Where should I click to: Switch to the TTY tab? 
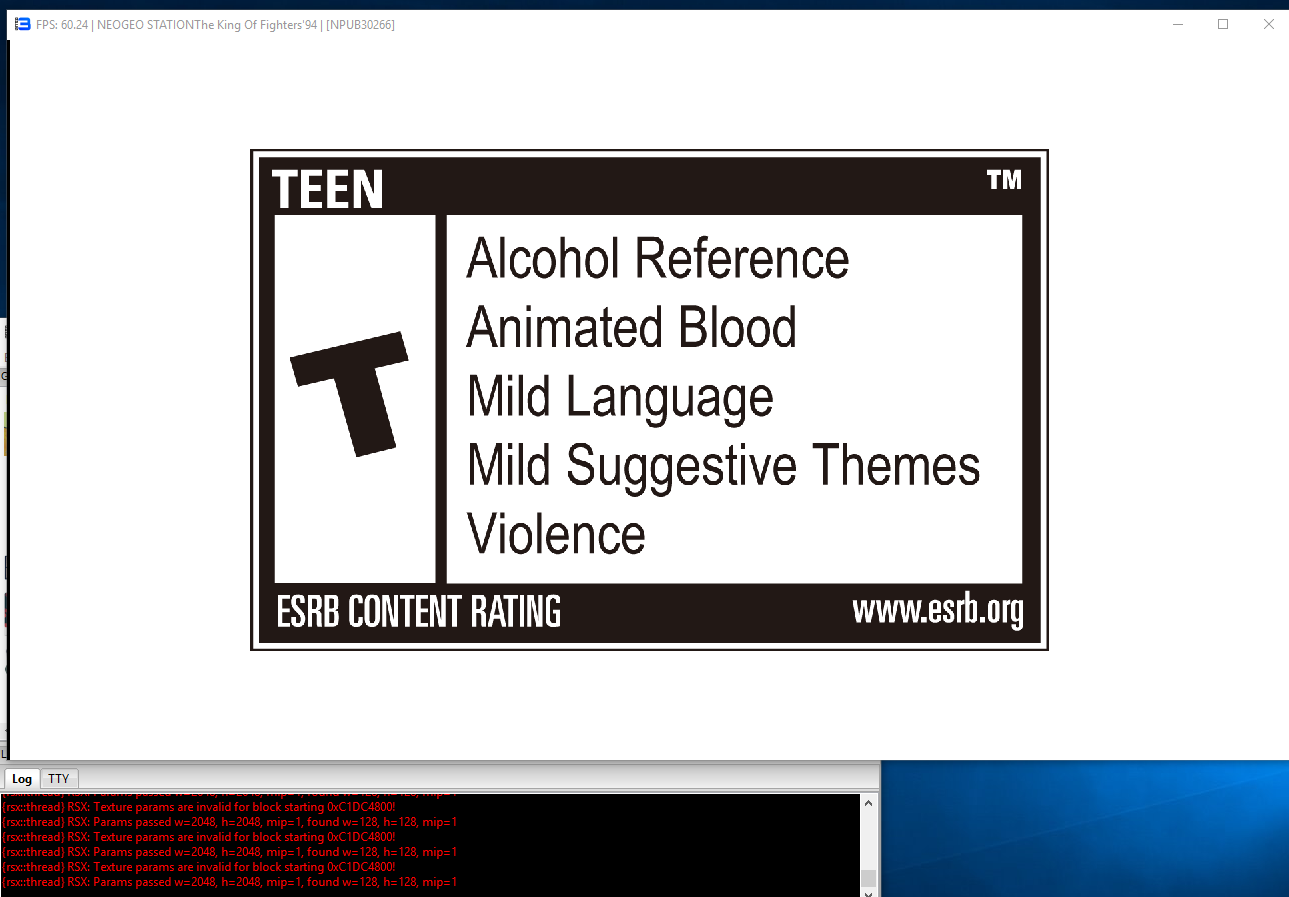pyautogui.click(x=59, y=779)
